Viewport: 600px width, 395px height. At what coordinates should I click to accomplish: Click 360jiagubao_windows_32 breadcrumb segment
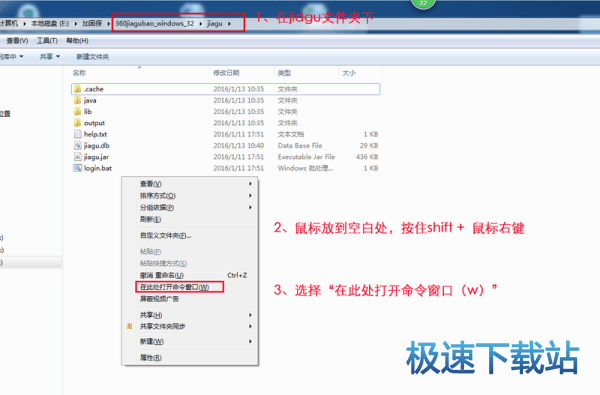(155, 24)
